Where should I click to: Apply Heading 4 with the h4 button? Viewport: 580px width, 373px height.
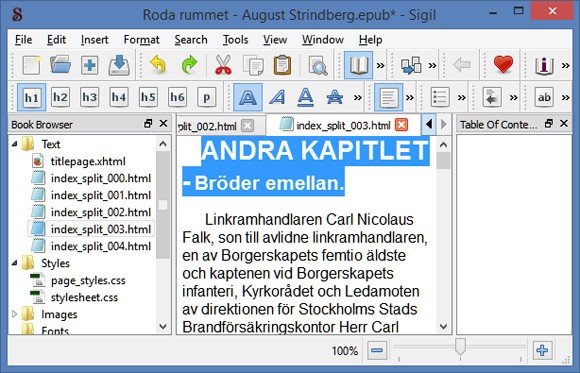click(119, 98)
